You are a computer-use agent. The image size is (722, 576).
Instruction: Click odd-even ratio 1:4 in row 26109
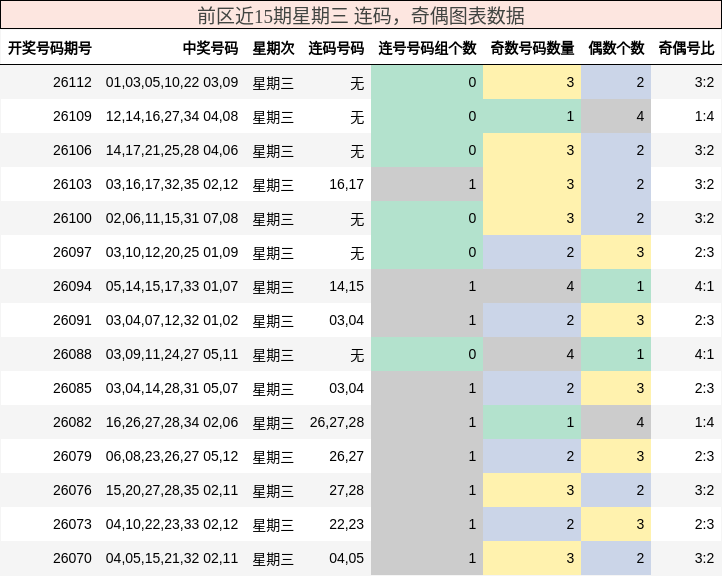click(705, 116)
